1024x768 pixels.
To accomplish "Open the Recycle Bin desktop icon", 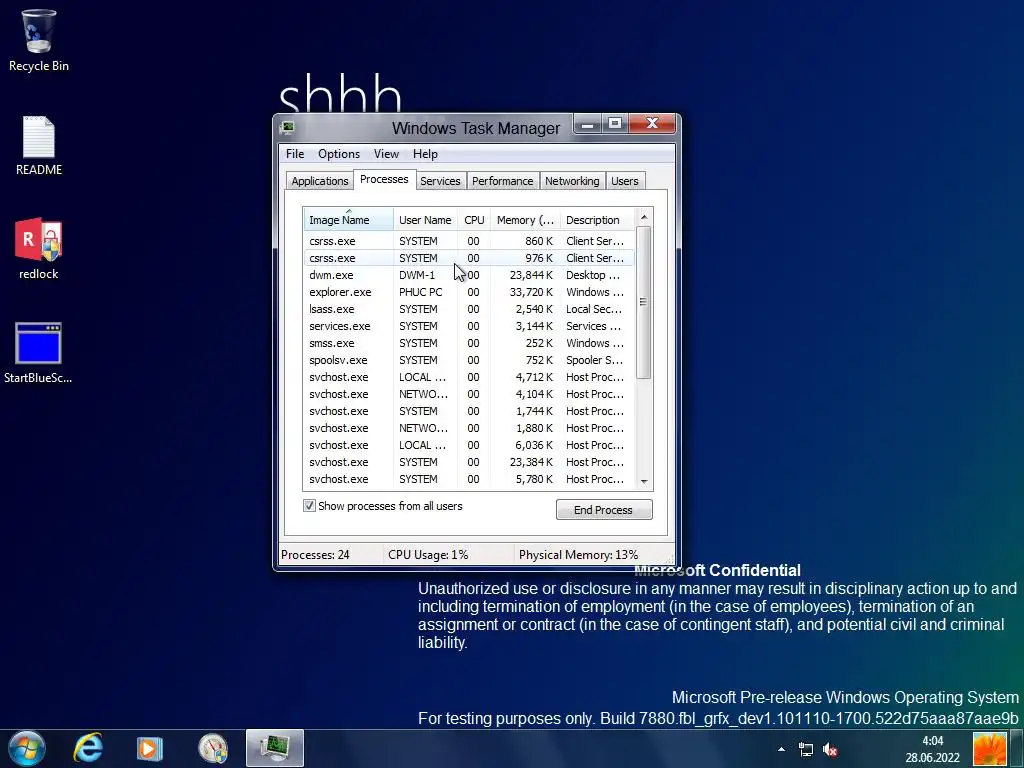I will 39,40.
